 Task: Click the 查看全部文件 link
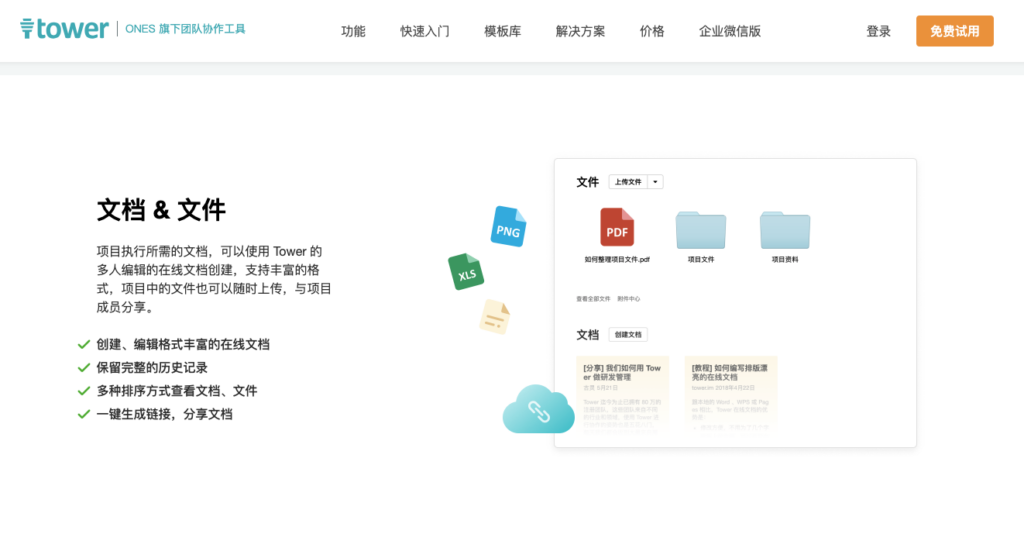593,298
